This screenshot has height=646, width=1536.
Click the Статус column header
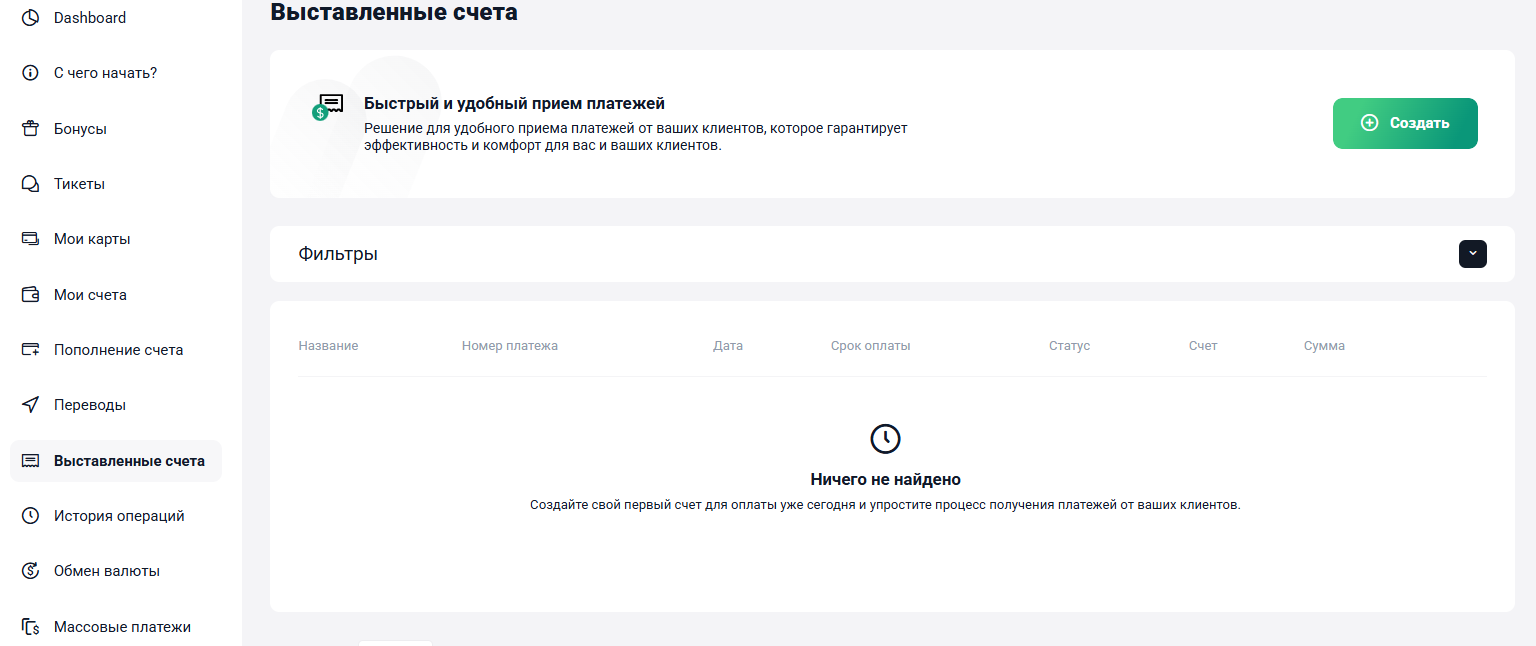(1069, 346)
